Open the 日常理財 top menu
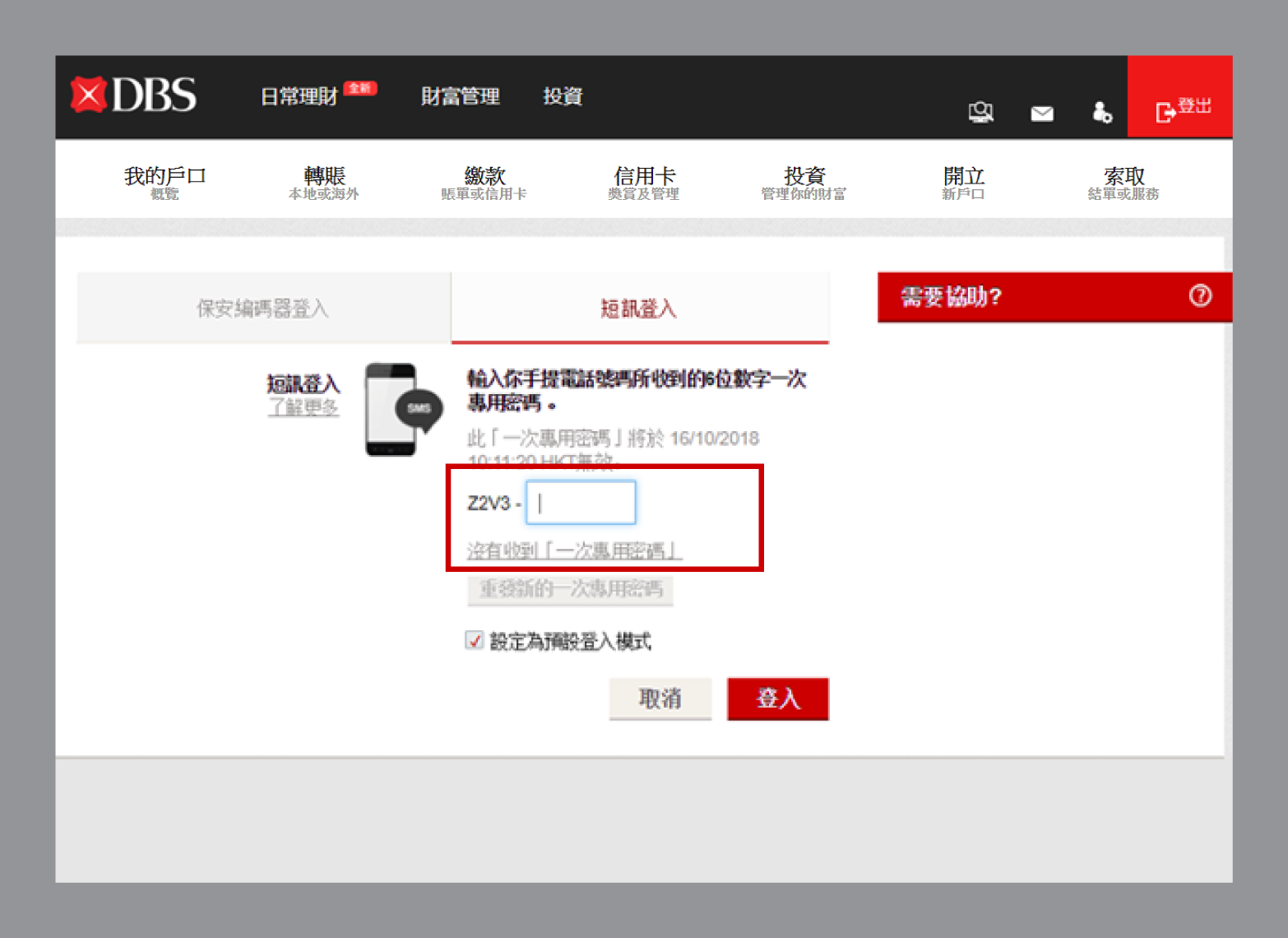Viewport: 1288px width, 938px height. (299, 96)
